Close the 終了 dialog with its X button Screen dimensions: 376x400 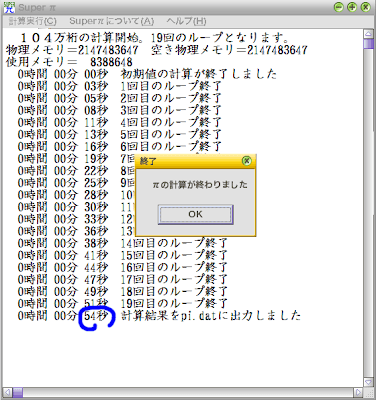point(246,161)
